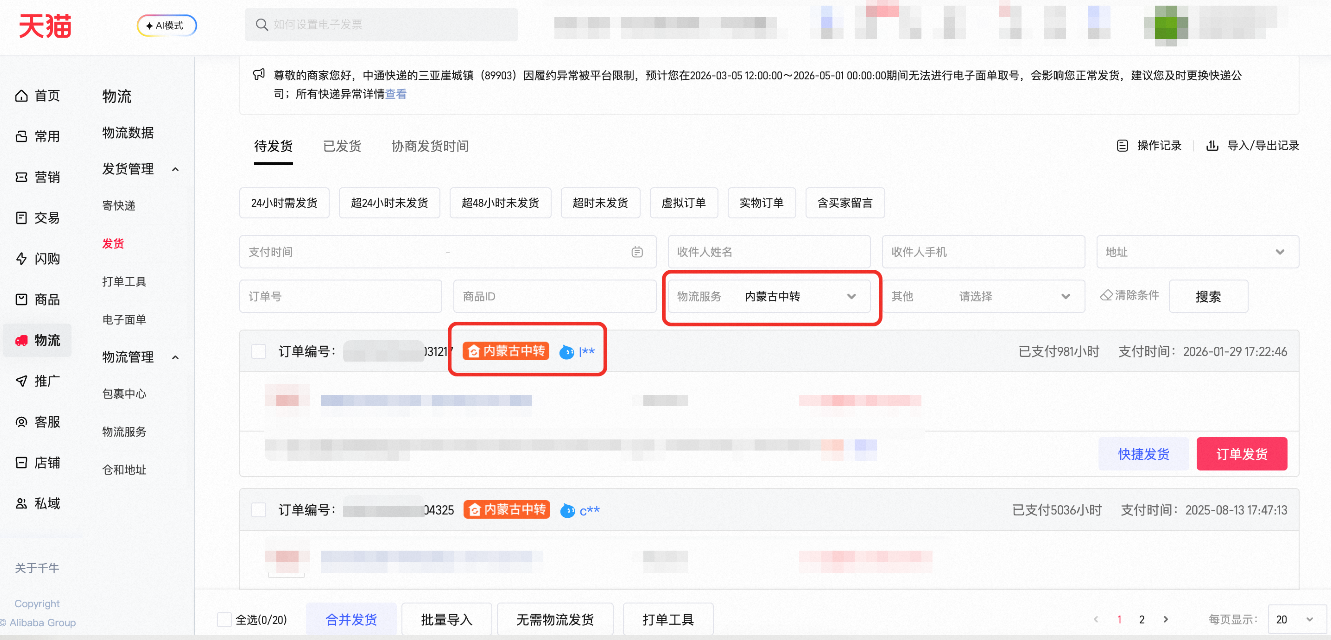The height and width of the screenshot is (640, 1331).
Task: Open 物流数据 submenu item
Action: coord(128,133)
